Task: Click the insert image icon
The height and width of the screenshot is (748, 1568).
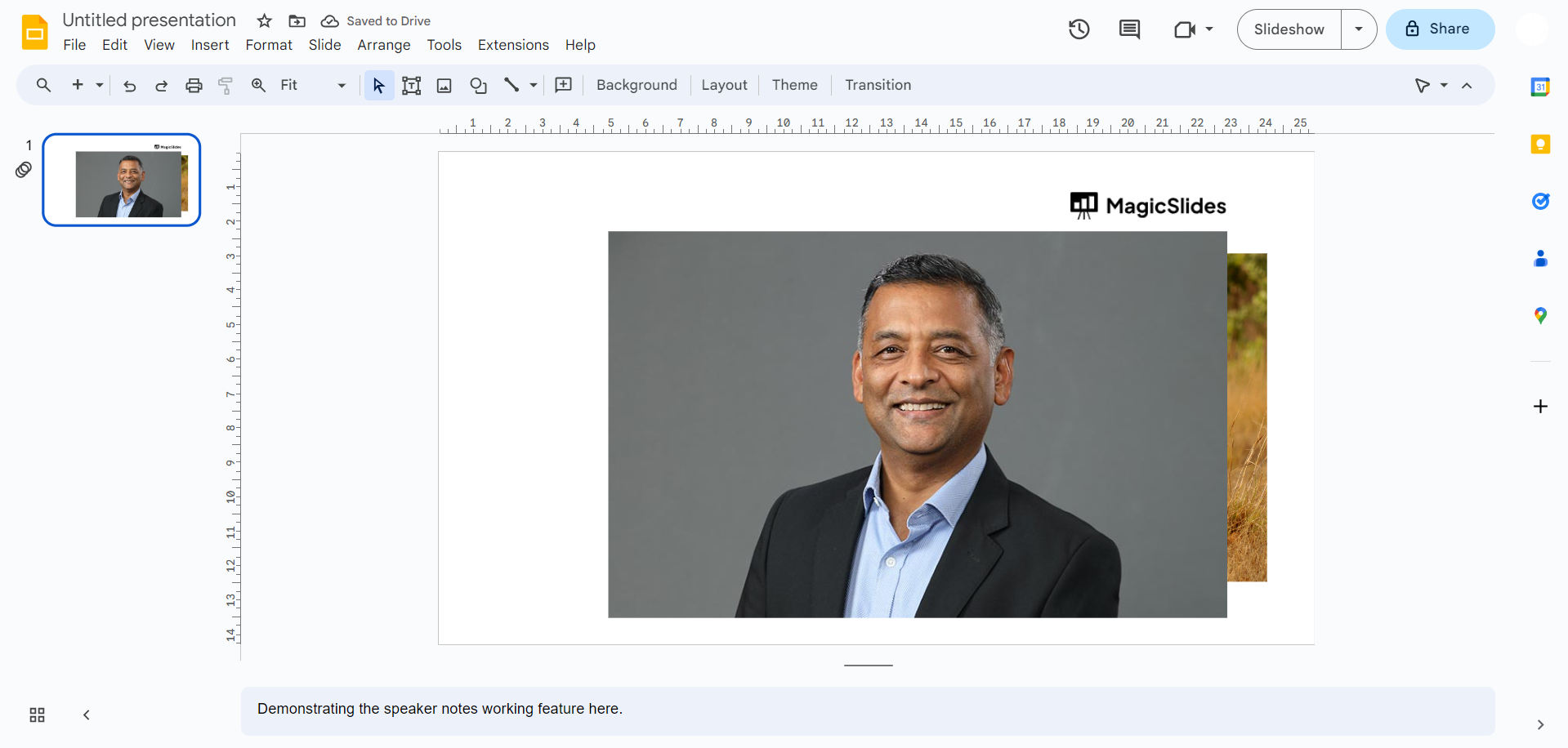Action: pyautogui.click(x=444, y=86)
